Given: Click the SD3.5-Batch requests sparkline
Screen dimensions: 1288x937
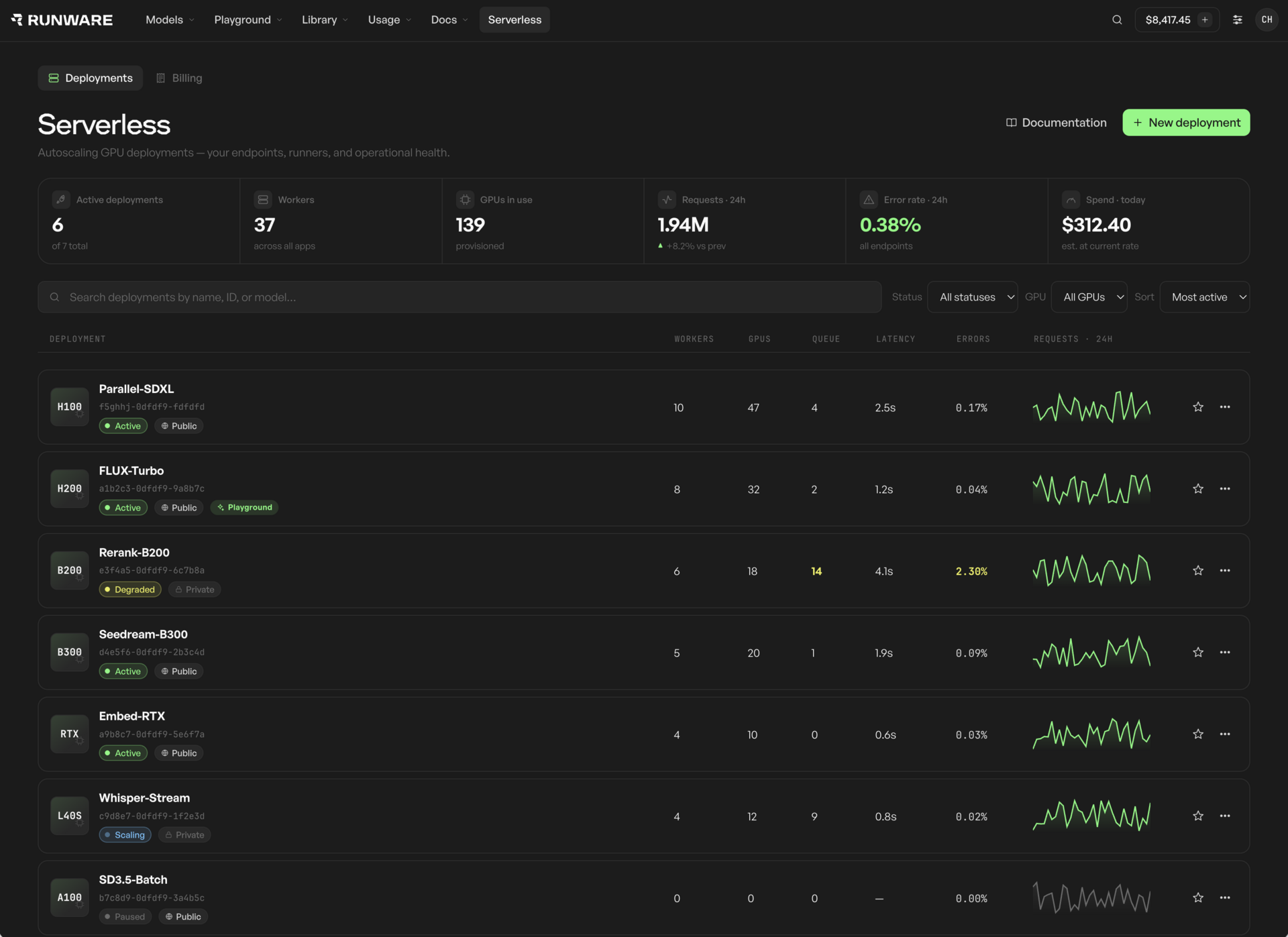Looking at the screenshot, I should point(1091,898).
